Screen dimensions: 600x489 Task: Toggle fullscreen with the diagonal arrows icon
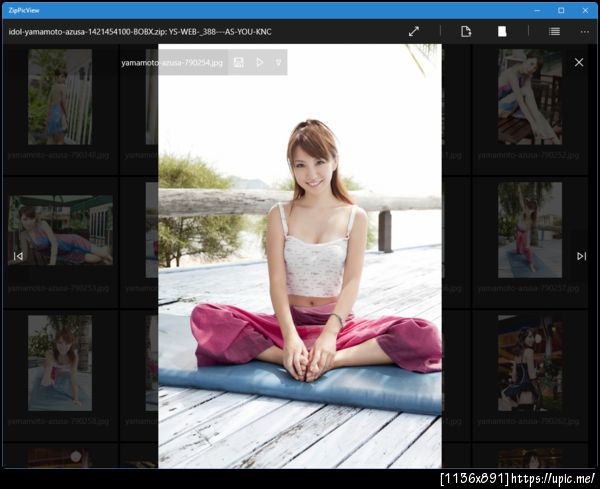point(414,31)
